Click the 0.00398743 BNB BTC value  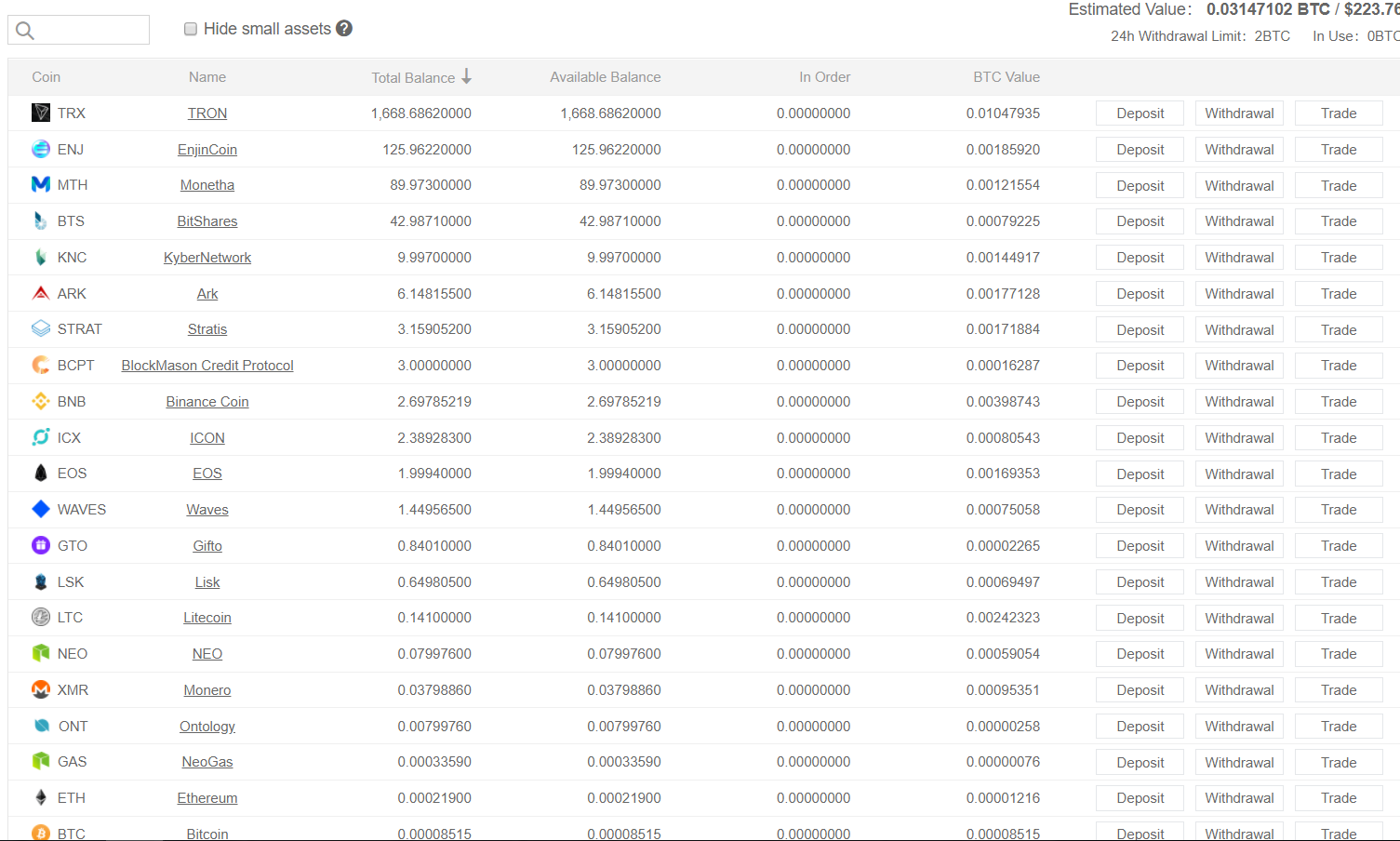(x=1003, y=402)
